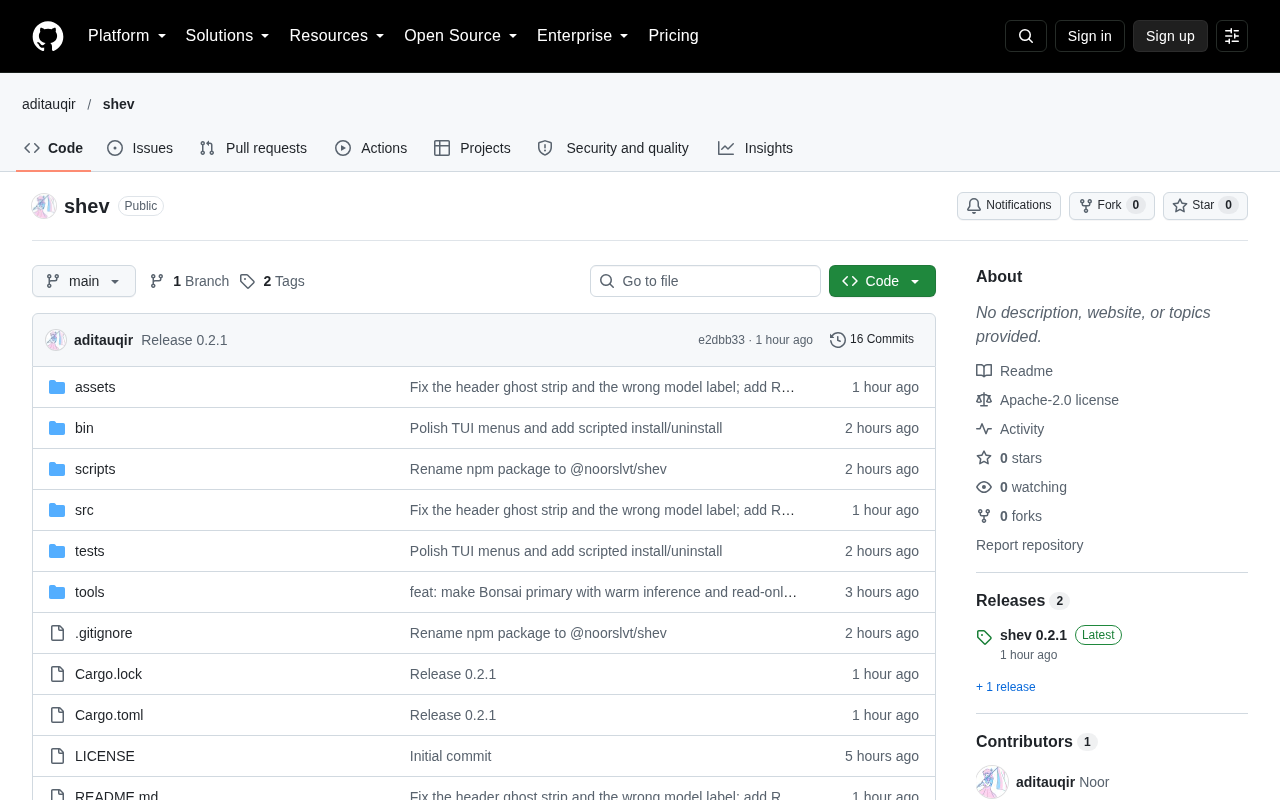Expand the Open Source menu
The height and width of the screenshot is (800, 1280).
coord(461,36)
